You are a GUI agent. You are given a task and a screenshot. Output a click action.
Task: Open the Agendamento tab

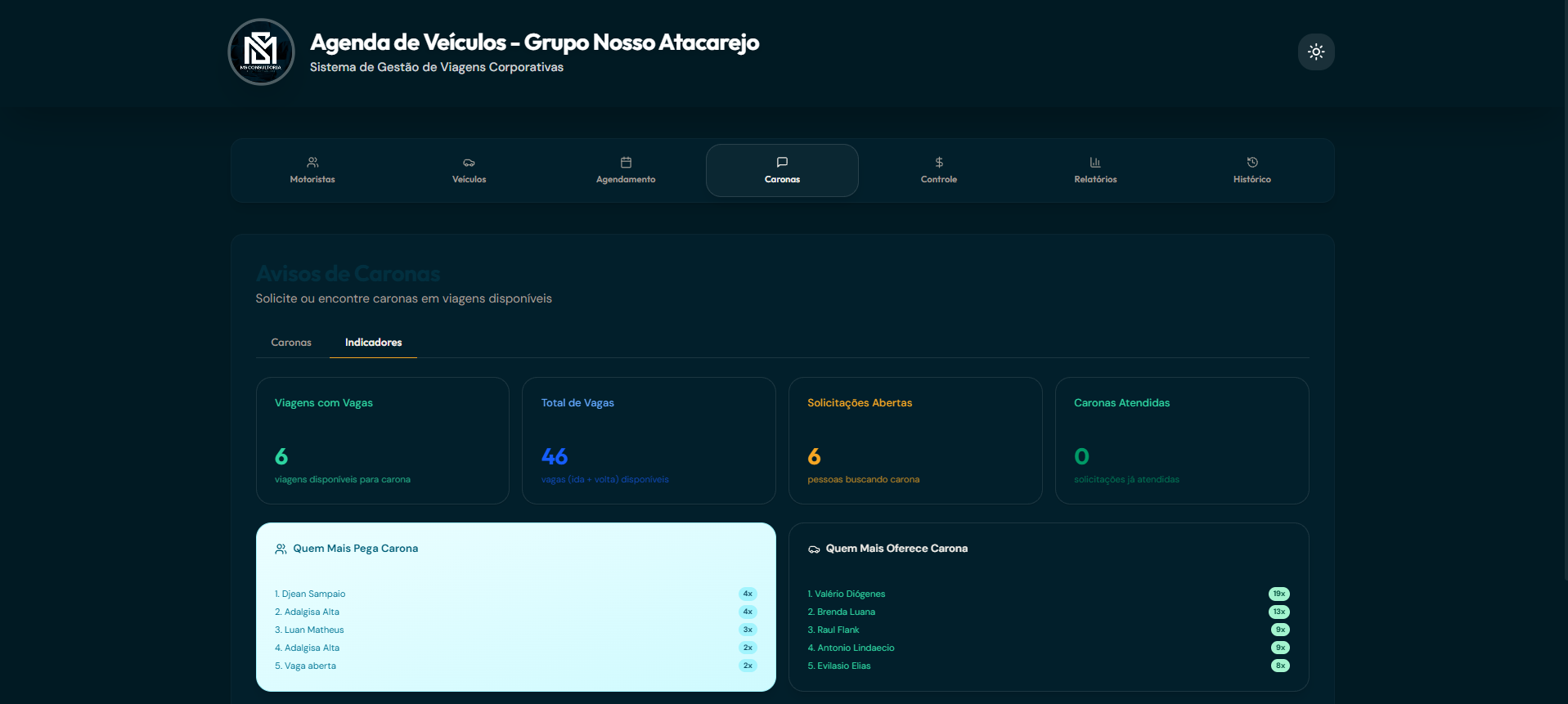click(626, 170)
